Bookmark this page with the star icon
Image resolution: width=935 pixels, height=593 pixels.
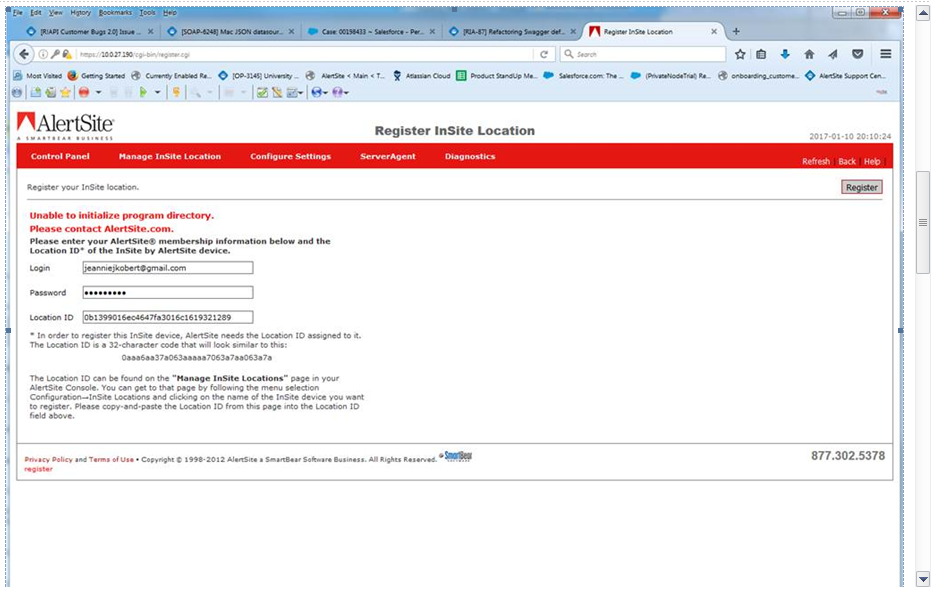click(x=740, y=54)
